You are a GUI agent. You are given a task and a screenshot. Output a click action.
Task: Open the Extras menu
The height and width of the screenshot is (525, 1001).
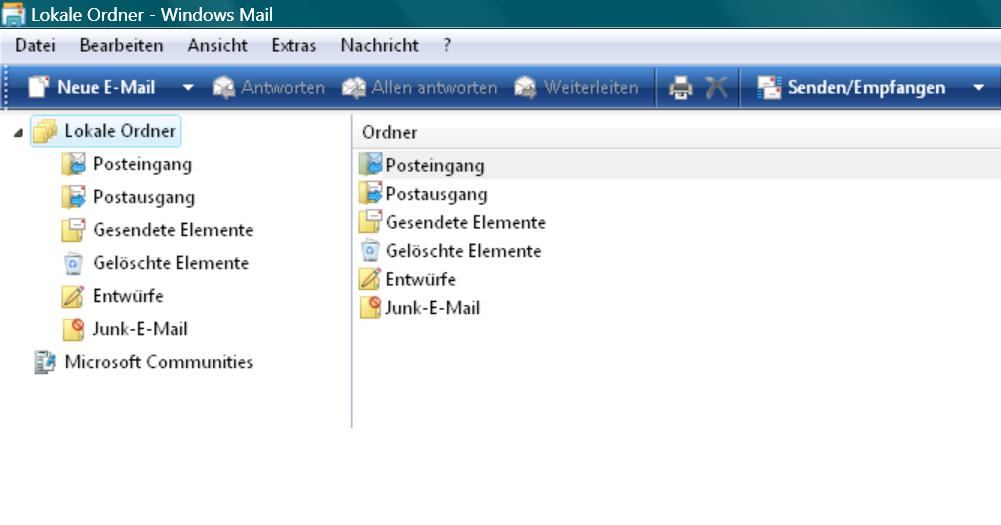[x=294, y=45]
